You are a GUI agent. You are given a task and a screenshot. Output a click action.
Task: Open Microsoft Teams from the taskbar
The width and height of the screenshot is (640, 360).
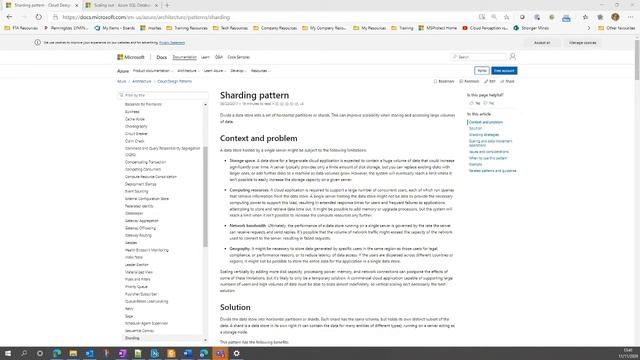coord(220,353)
